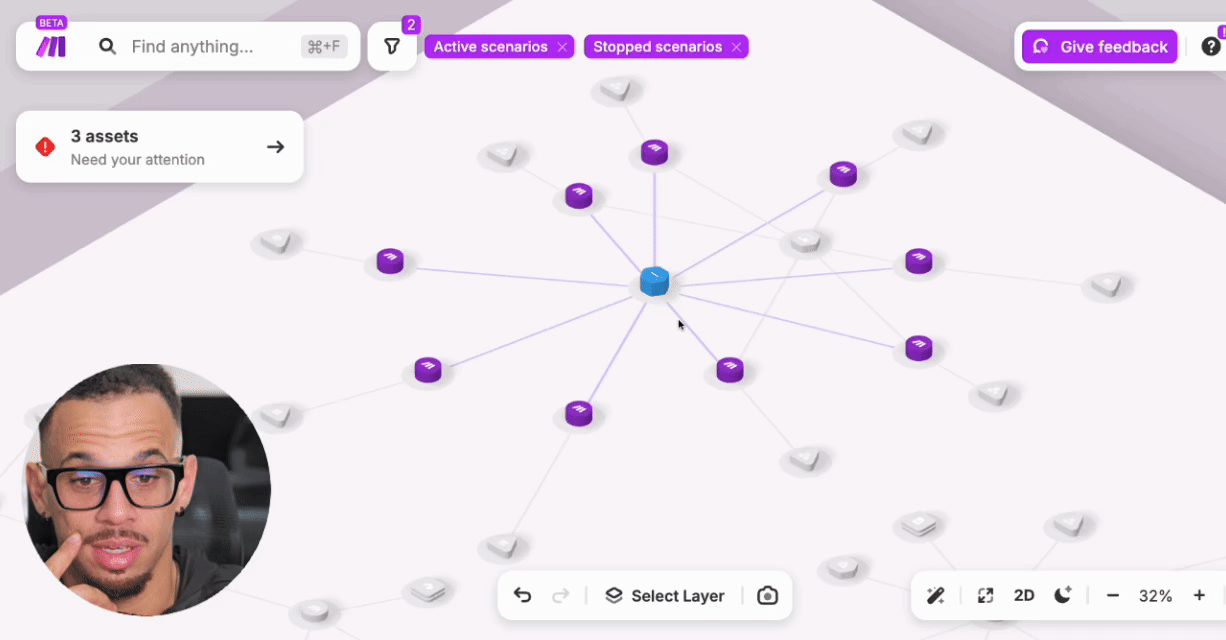The image size is (1226, 640).
Task: Click the redo arrow icon
Action: pos(561,595)
